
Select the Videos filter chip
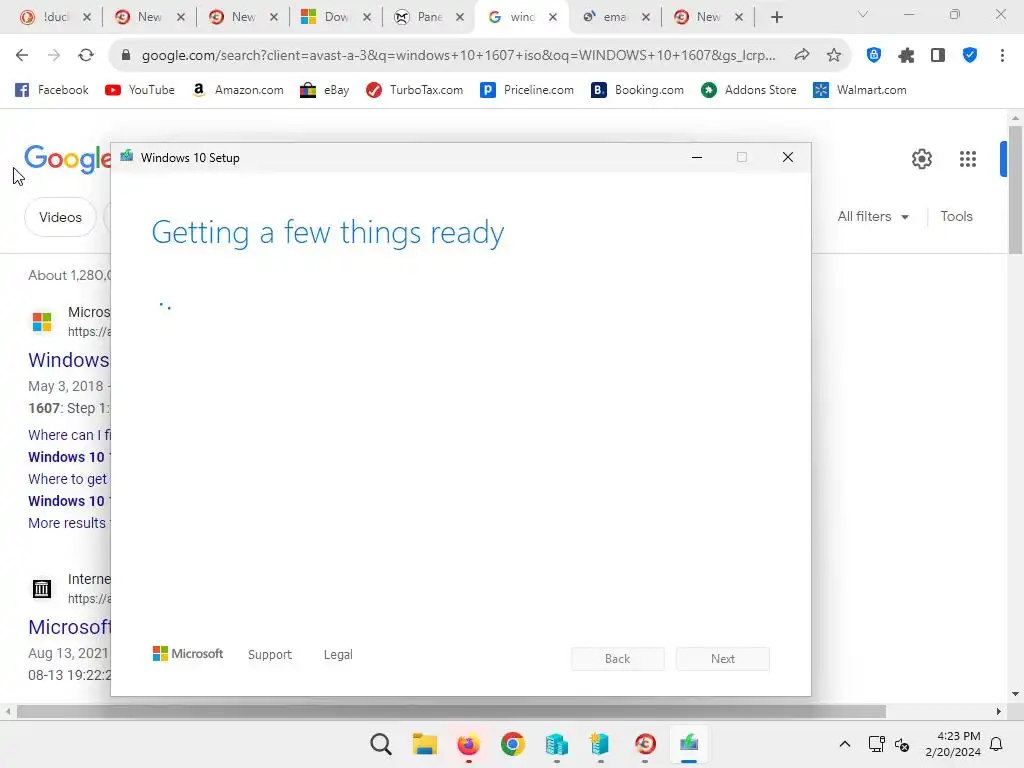pyautogui.click(x=60, y=217)
